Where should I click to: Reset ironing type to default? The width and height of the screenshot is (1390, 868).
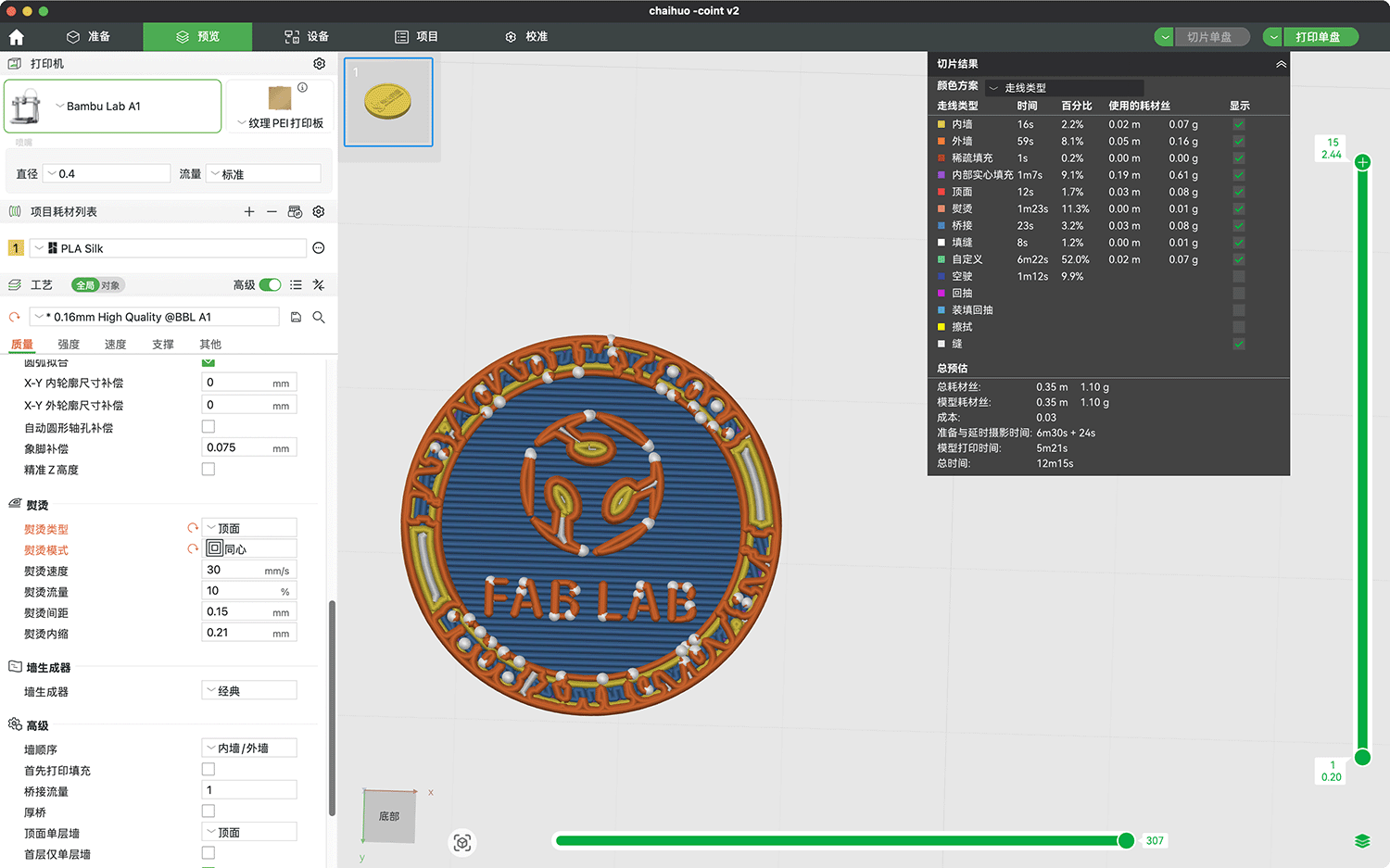[x=193, y=528]
